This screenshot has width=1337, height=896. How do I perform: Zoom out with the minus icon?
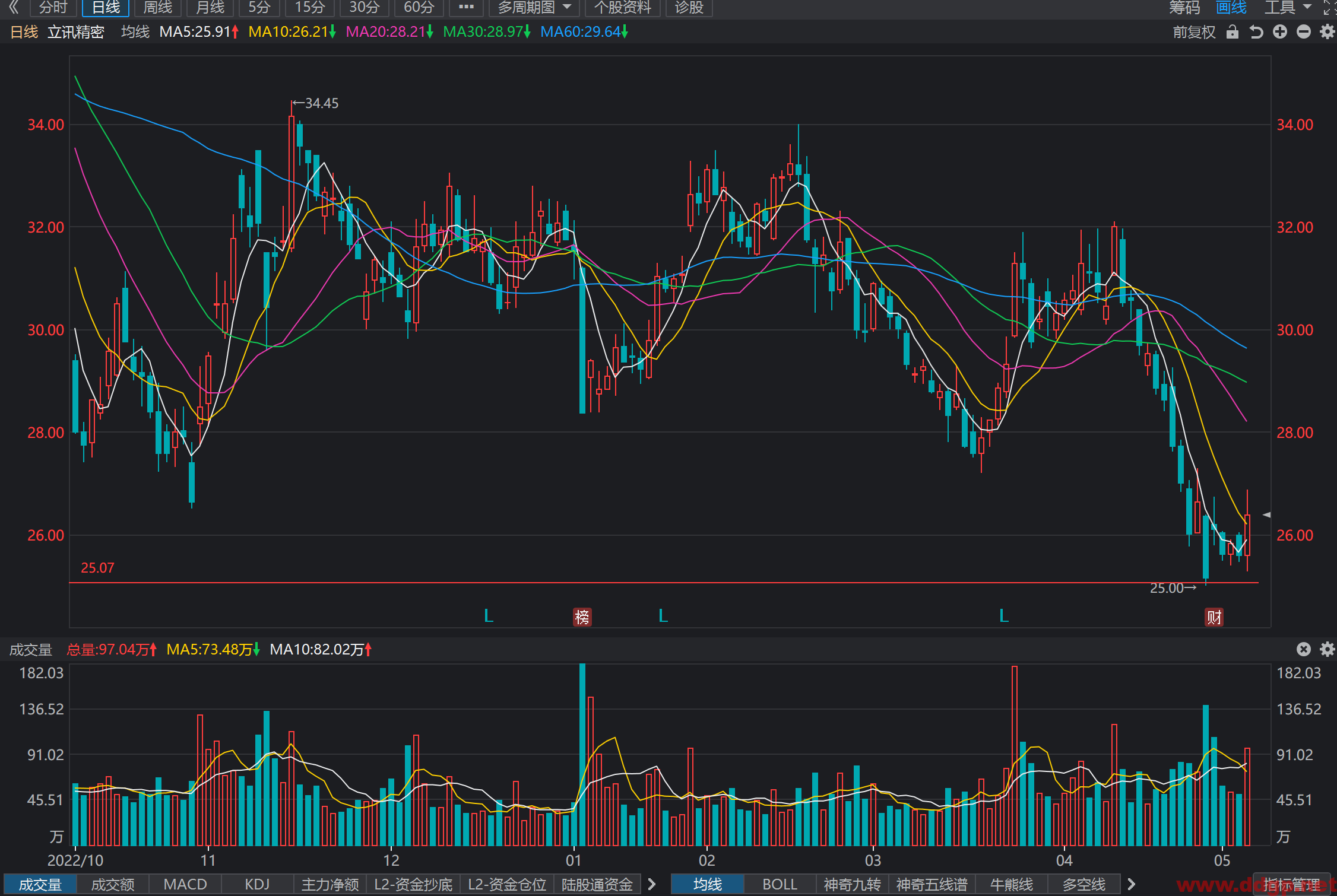point(1304,32)
